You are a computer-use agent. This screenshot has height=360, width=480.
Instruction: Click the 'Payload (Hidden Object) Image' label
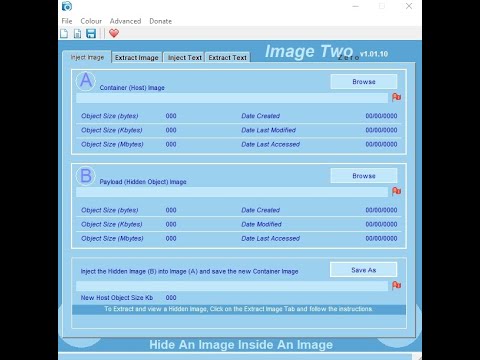pyautogui.click(x=143, y=182)
